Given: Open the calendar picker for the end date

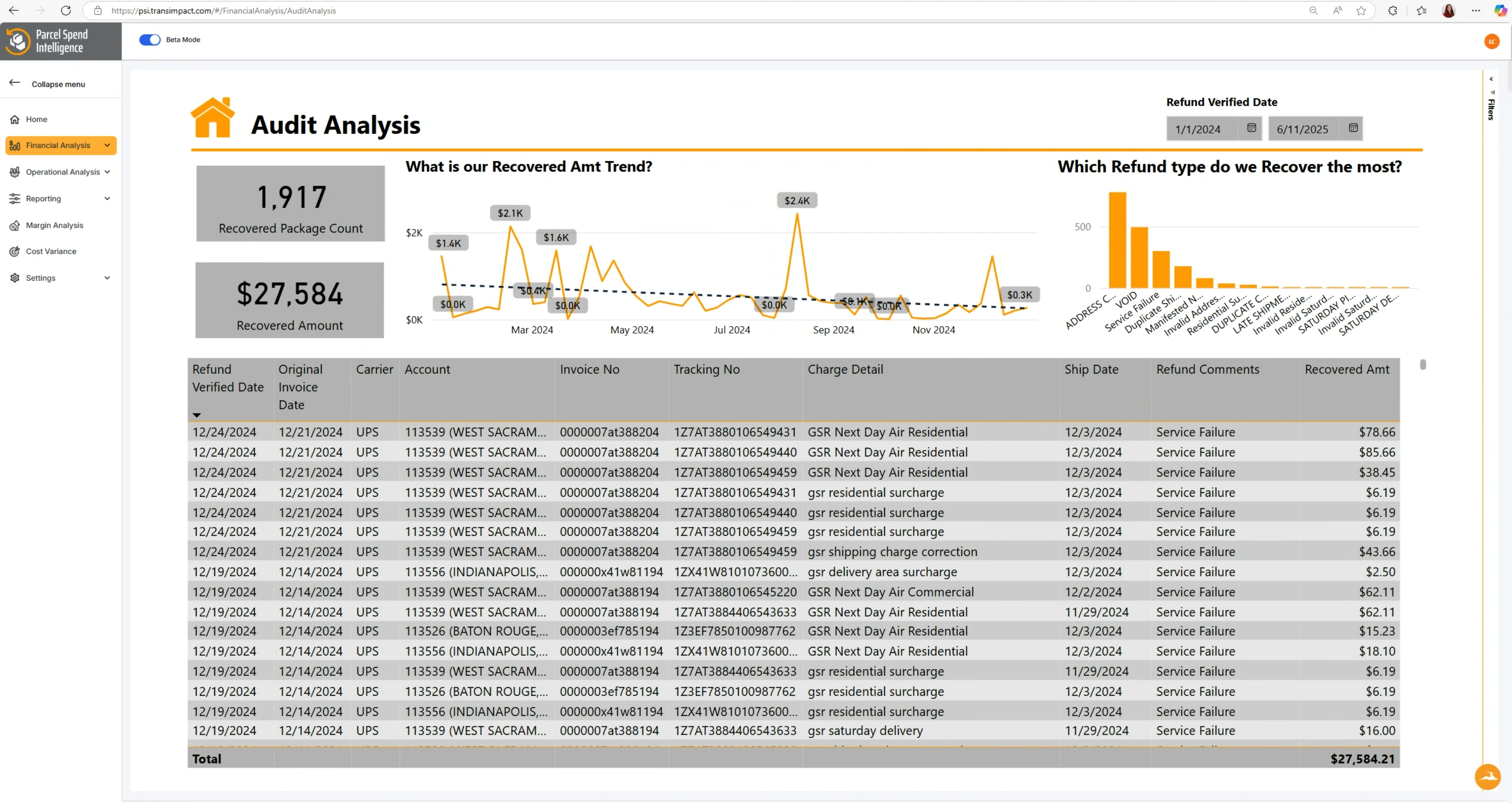Looking at the screenshot, I should tap(1353, 127).
